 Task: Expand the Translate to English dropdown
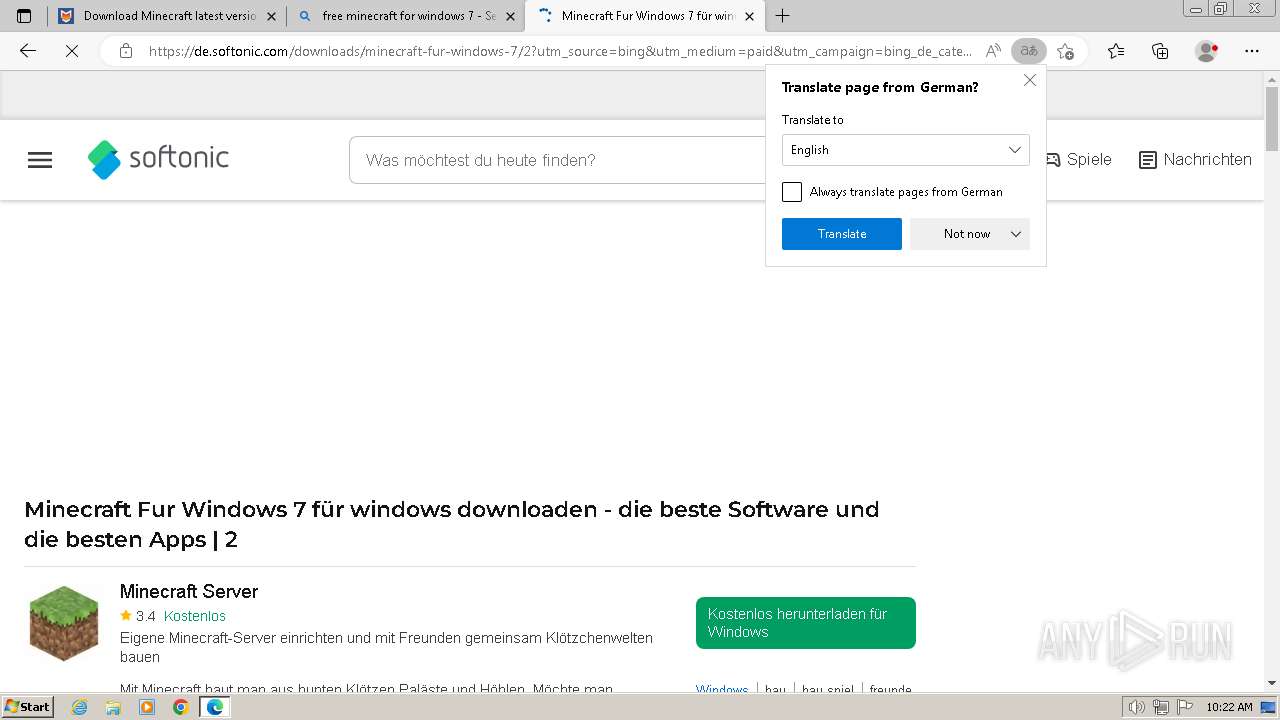906,150
